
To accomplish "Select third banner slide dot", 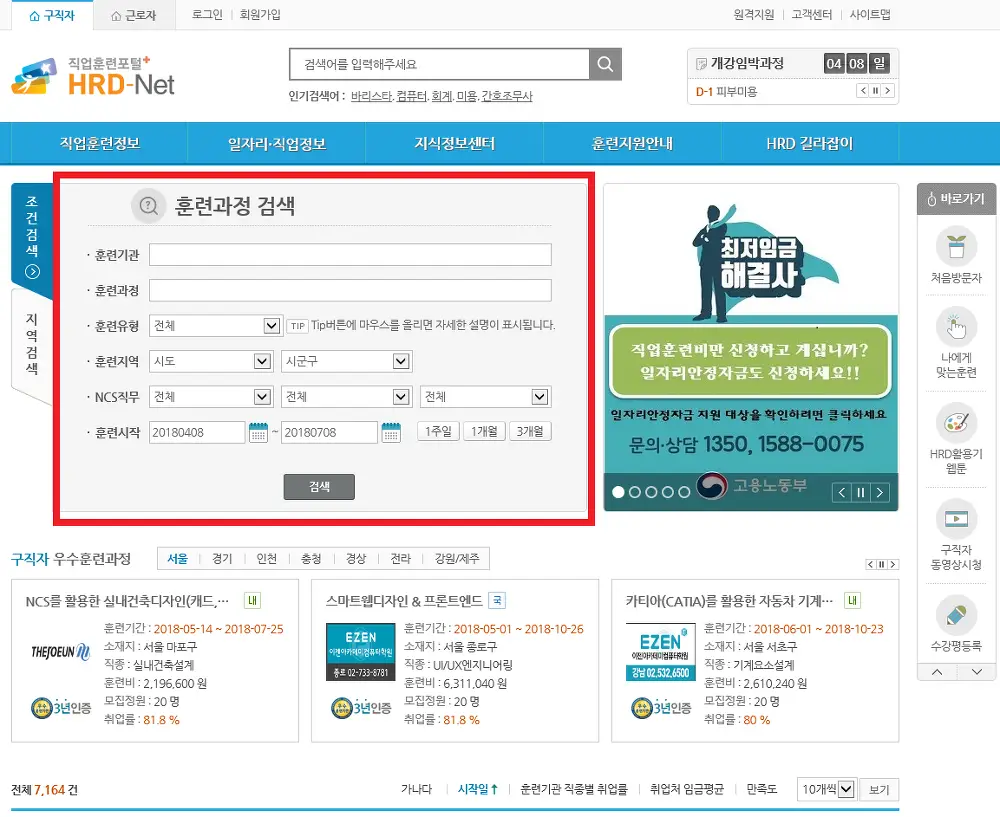I will click(651, 492).
